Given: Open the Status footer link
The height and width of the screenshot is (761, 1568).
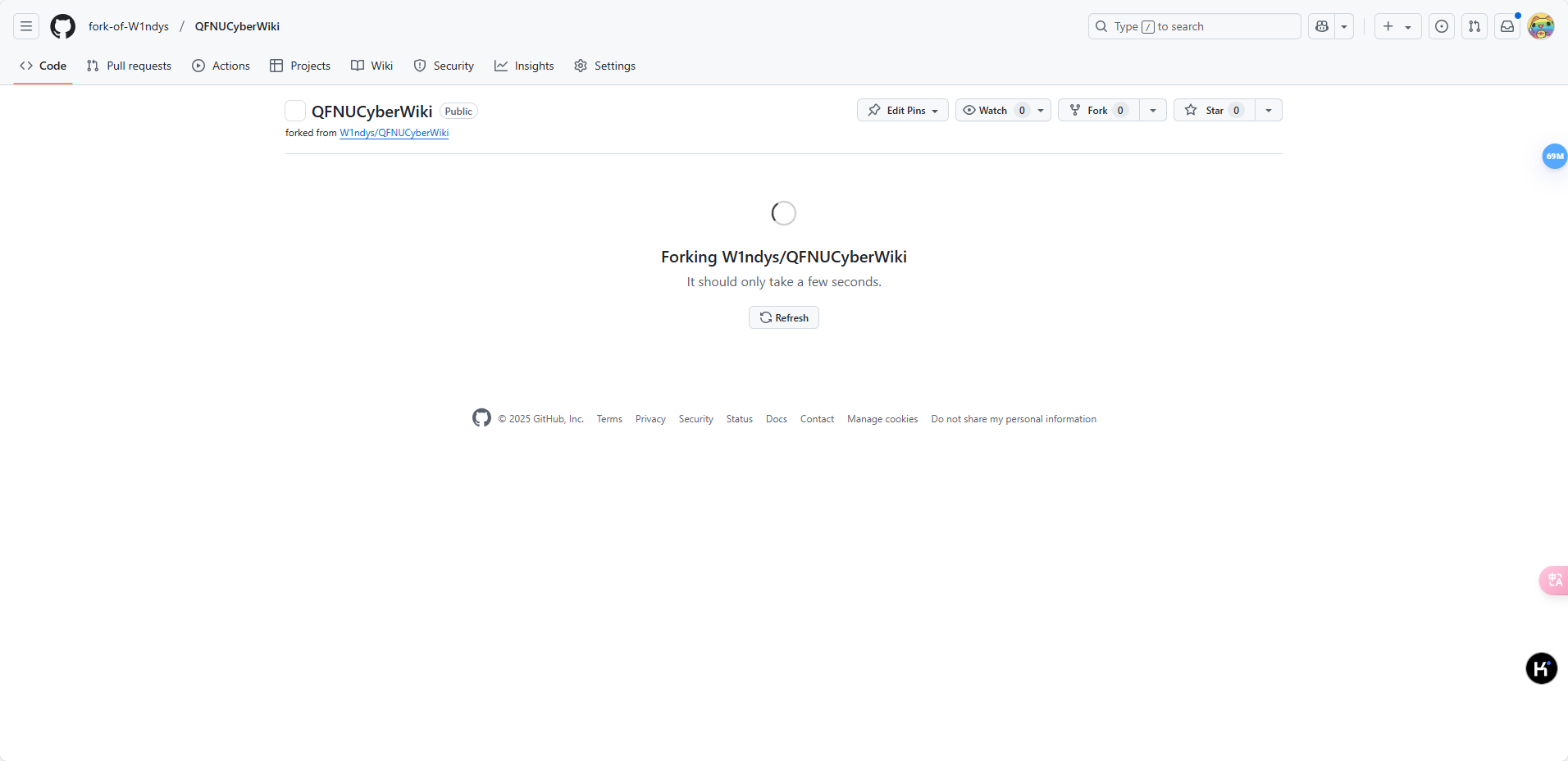Looking at the screenshot, I should 740,419.
